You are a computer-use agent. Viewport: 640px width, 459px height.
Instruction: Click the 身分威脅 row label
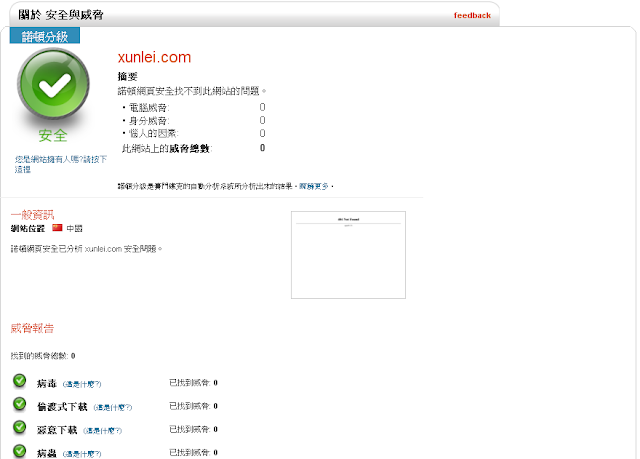click(149, 121)
